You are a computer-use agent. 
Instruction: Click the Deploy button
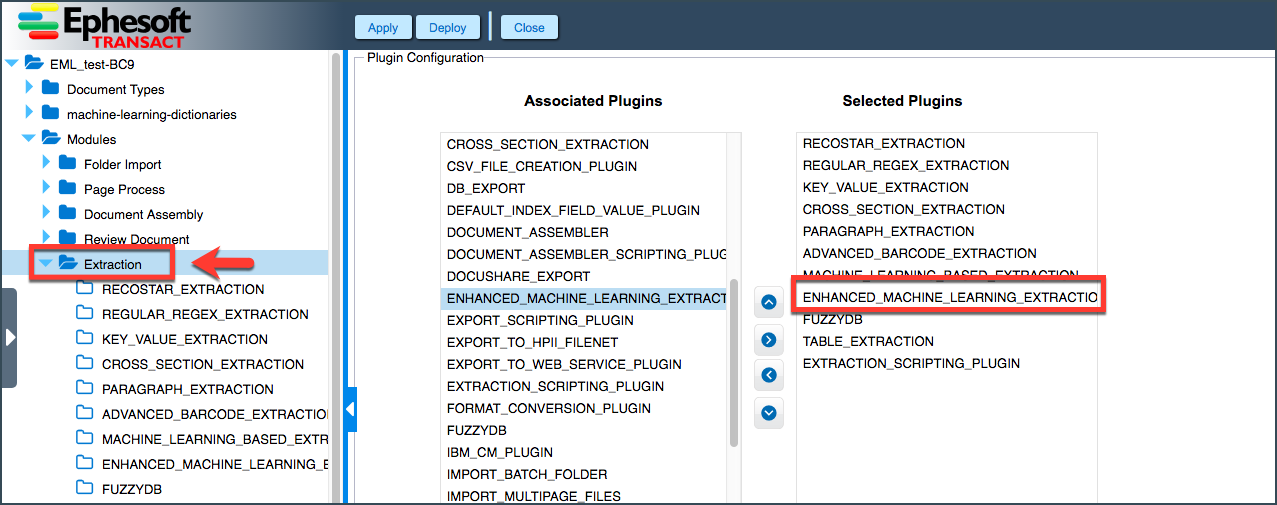[448, 28]
